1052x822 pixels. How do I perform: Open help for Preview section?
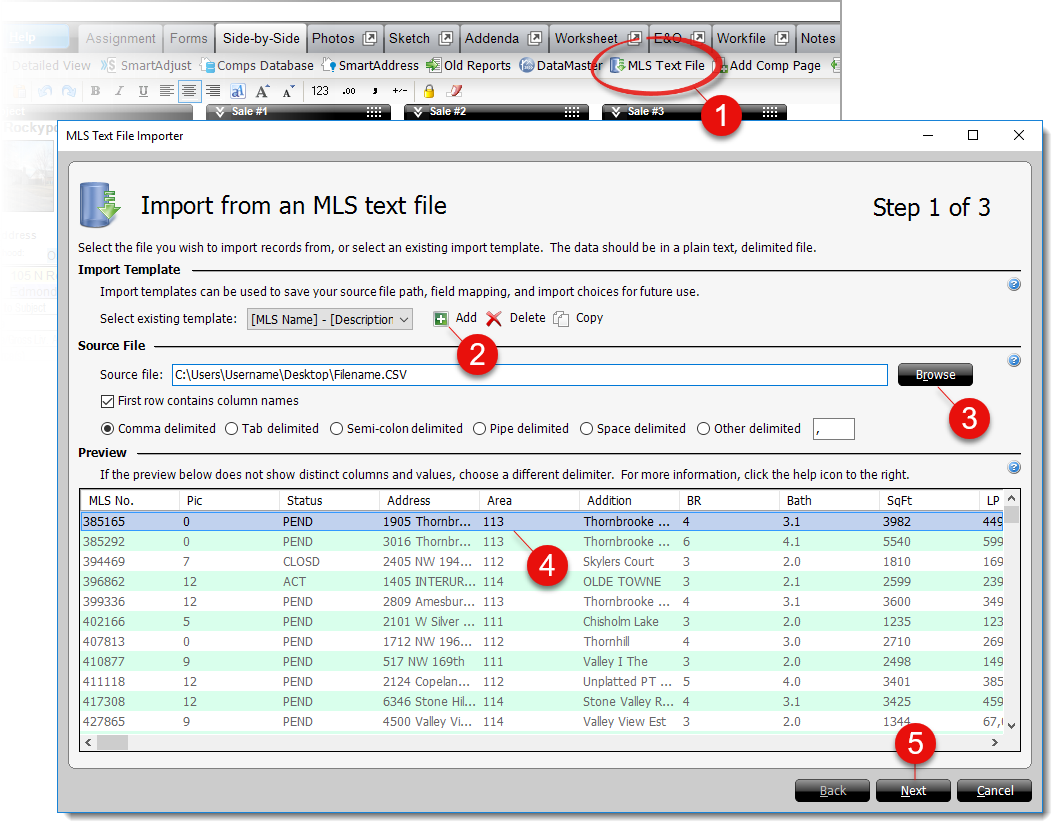tap(1014, 467)
